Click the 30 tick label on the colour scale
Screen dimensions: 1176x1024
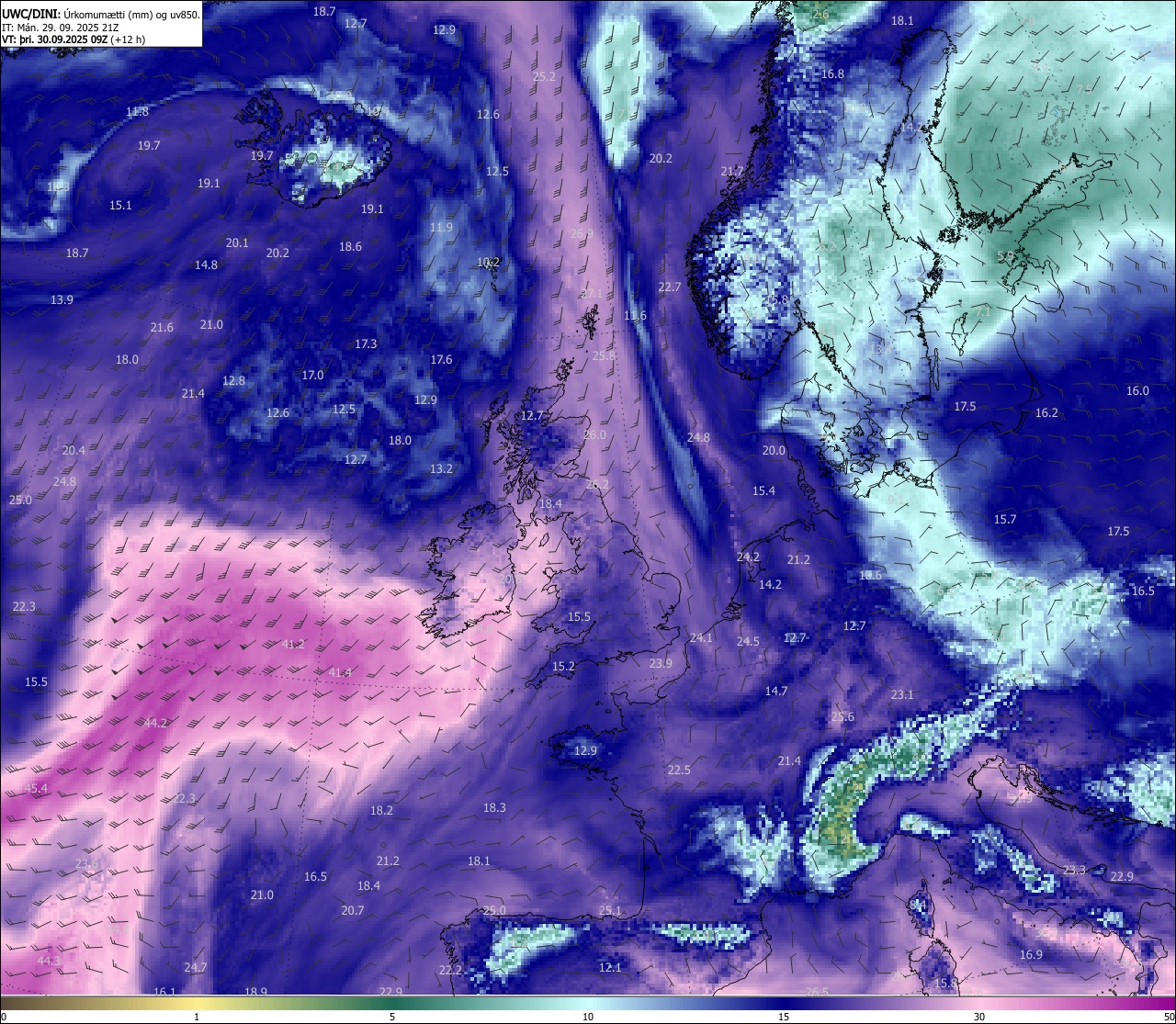click(979, 1017)
